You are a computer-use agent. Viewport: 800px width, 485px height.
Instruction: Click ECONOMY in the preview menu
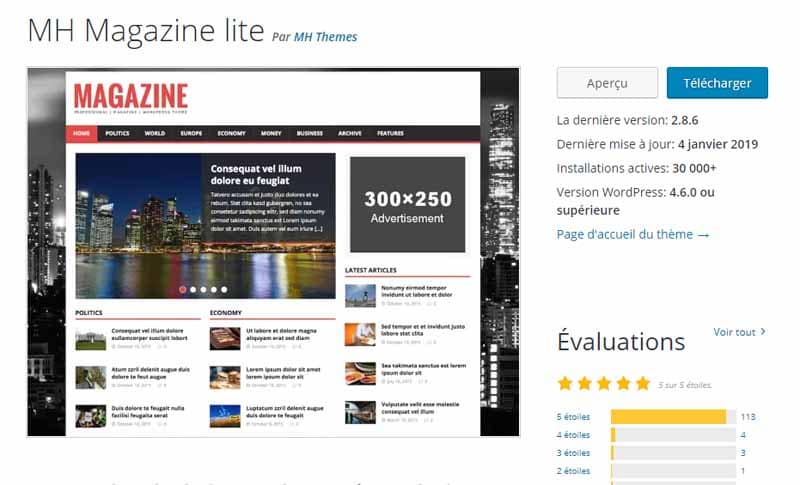pyautogui.click(x=232, y=133)
